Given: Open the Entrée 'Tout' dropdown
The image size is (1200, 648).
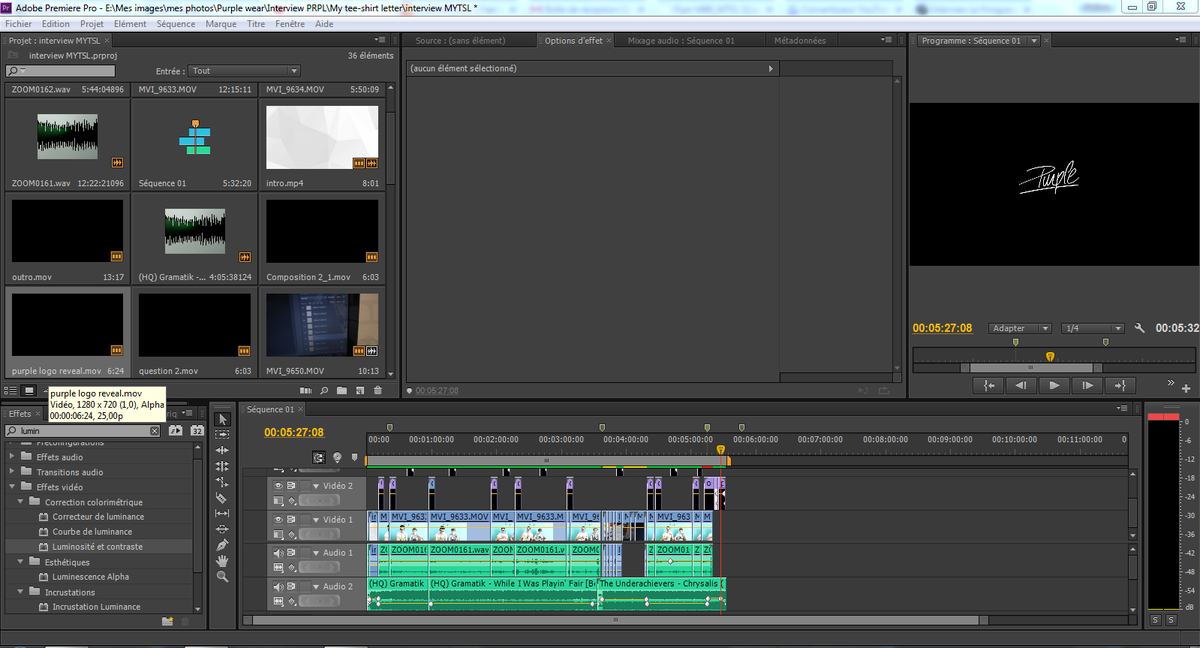Looking at the screenshot, I should (x=244, y=71).
